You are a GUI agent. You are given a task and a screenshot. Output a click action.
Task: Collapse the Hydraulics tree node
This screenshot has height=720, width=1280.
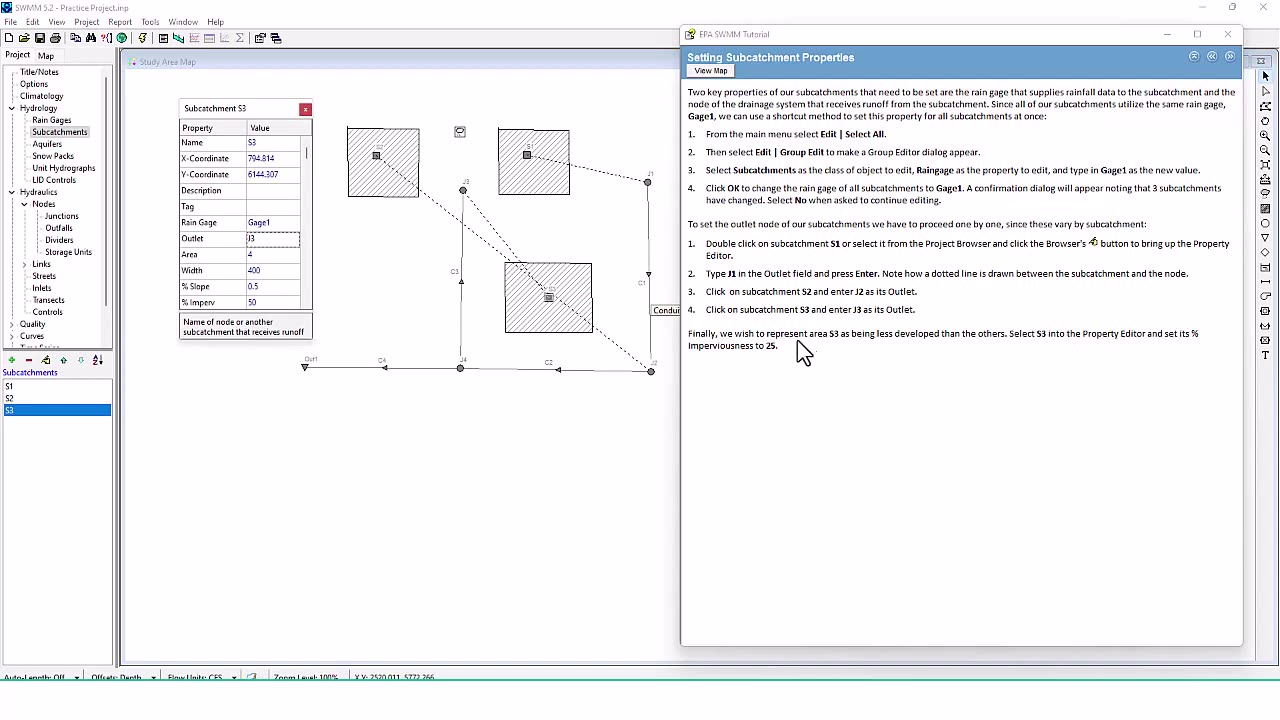click(12, 192)
